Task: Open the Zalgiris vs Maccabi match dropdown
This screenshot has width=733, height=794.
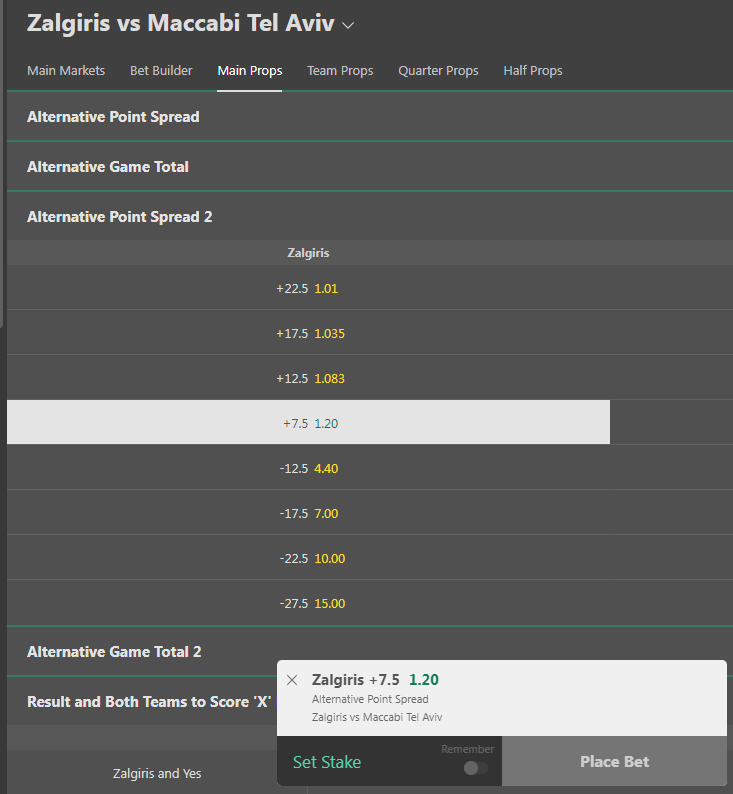Action: 348,24
